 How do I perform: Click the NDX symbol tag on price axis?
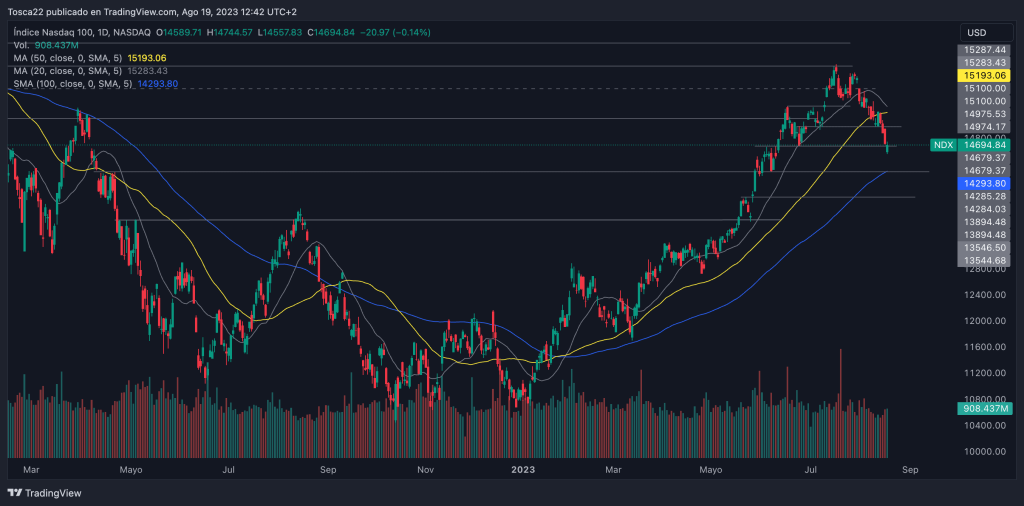click(942, 145)
